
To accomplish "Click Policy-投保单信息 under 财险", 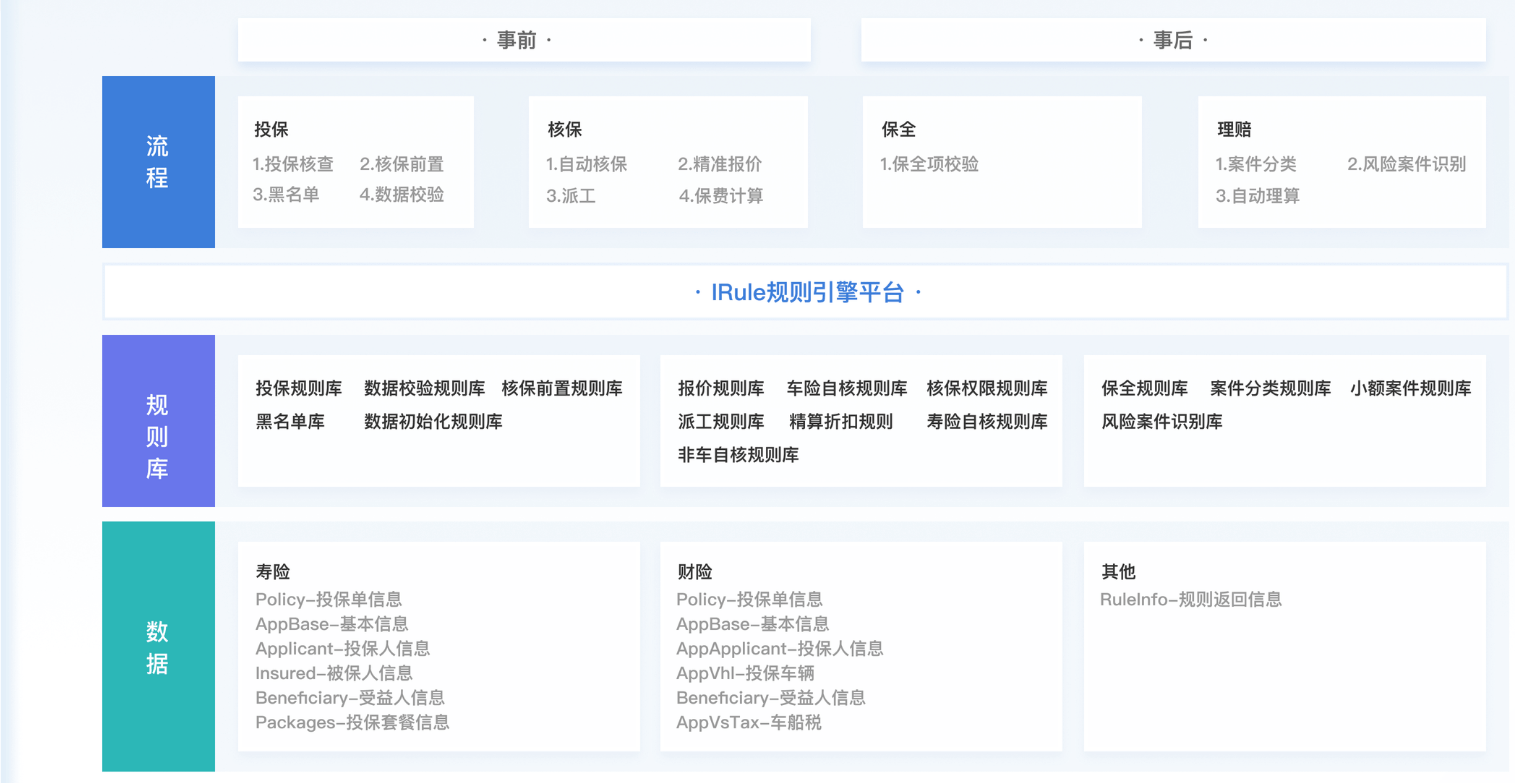I will pos(749,598).
